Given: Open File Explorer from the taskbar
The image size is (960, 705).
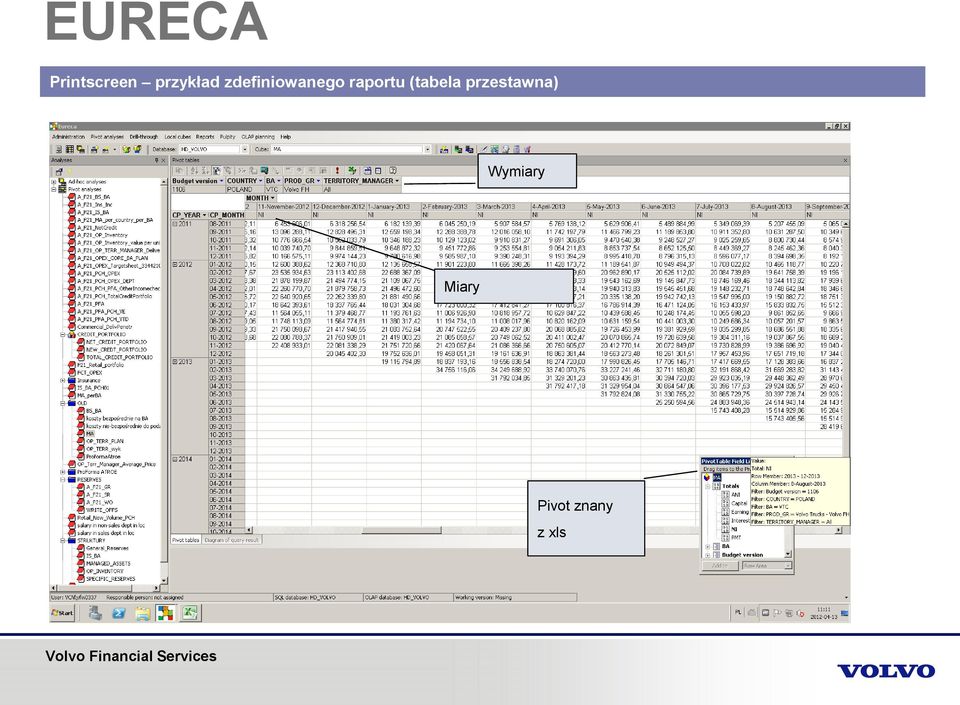Looking at the screenshot, I should coord(143,613).
